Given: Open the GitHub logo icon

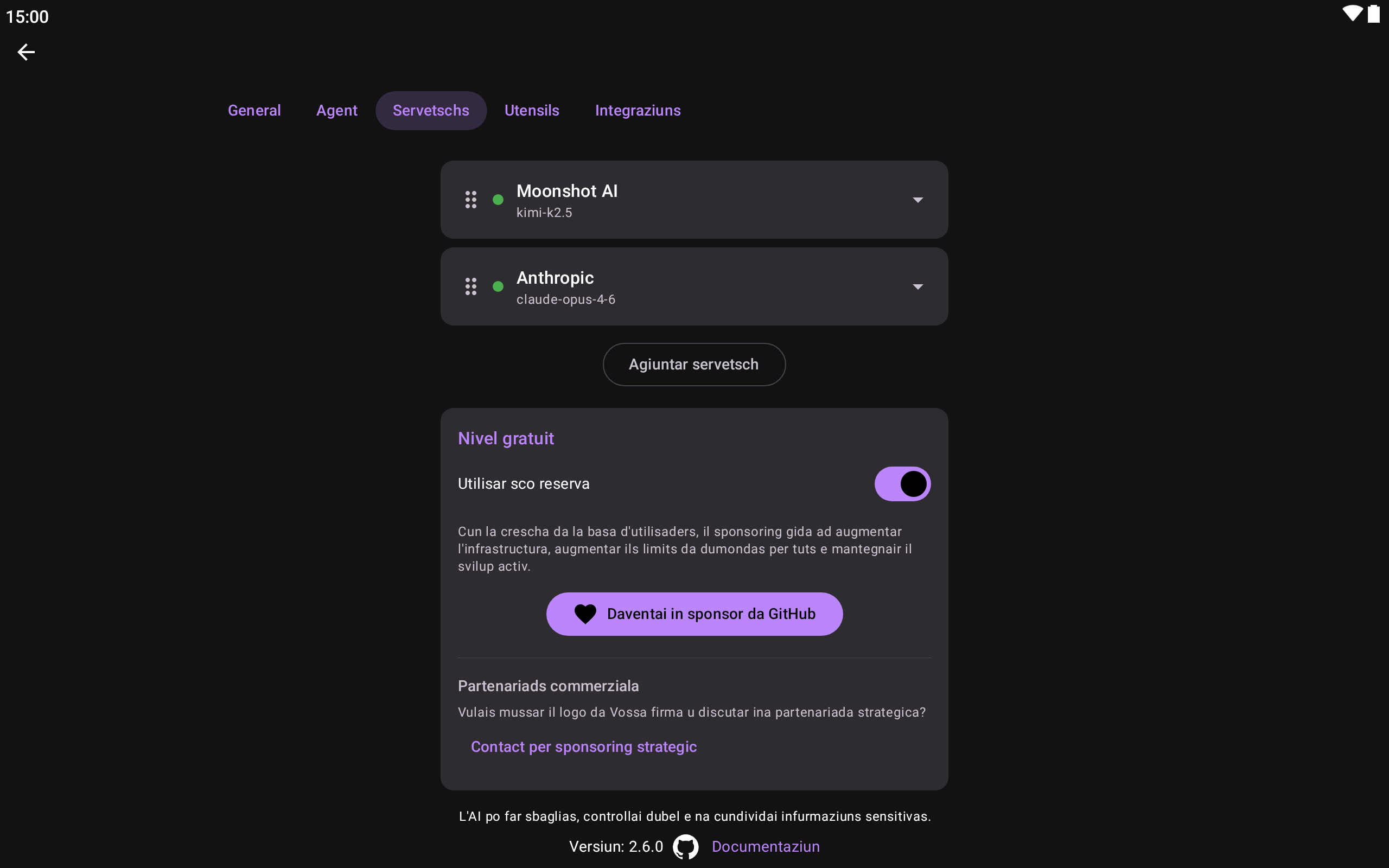Looking at the screenshot, I should pyautogui.click(x=686, y=847).
